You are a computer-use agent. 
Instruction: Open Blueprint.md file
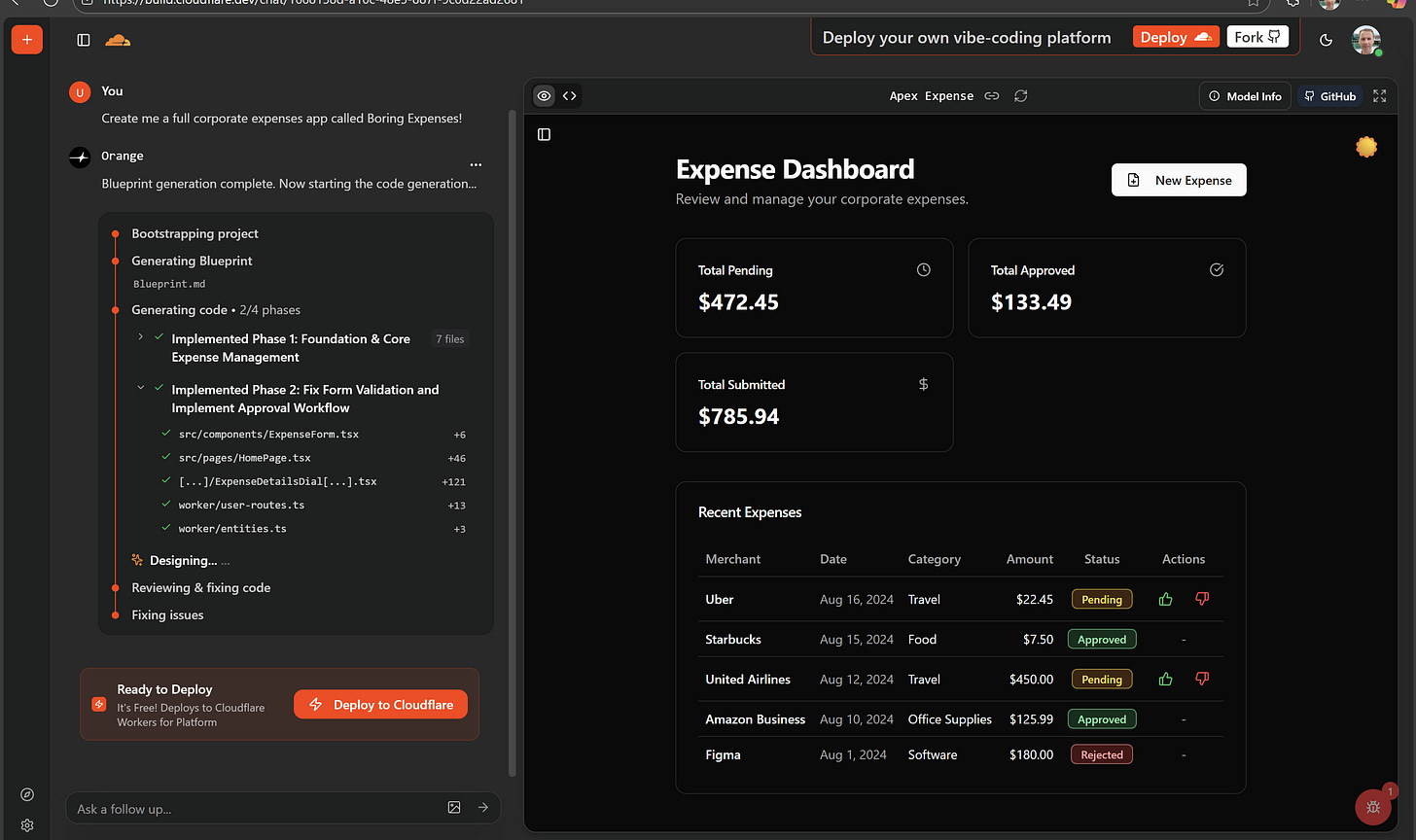click(169, 284)
